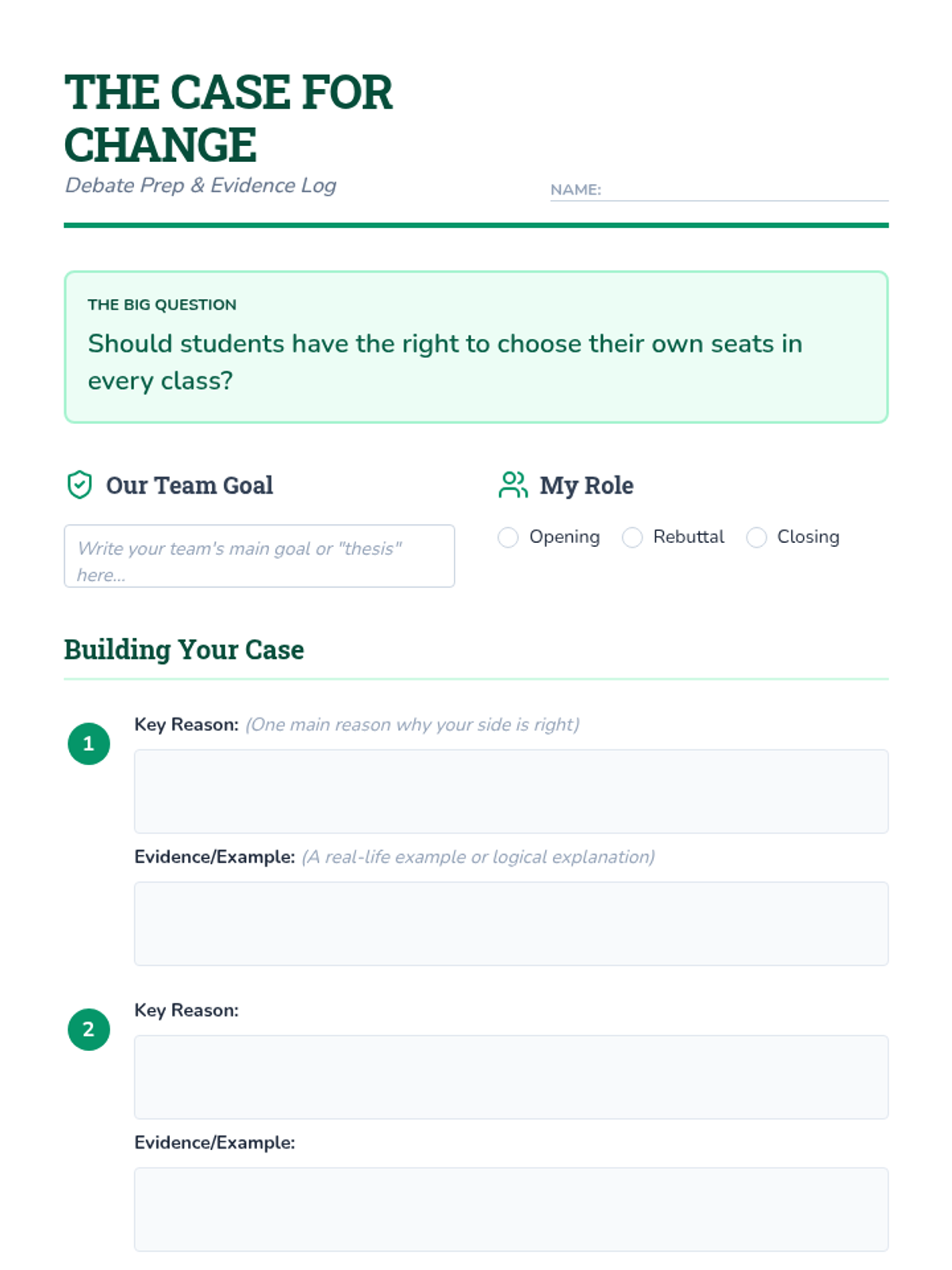Click the Name line field

tap(744, 190)
